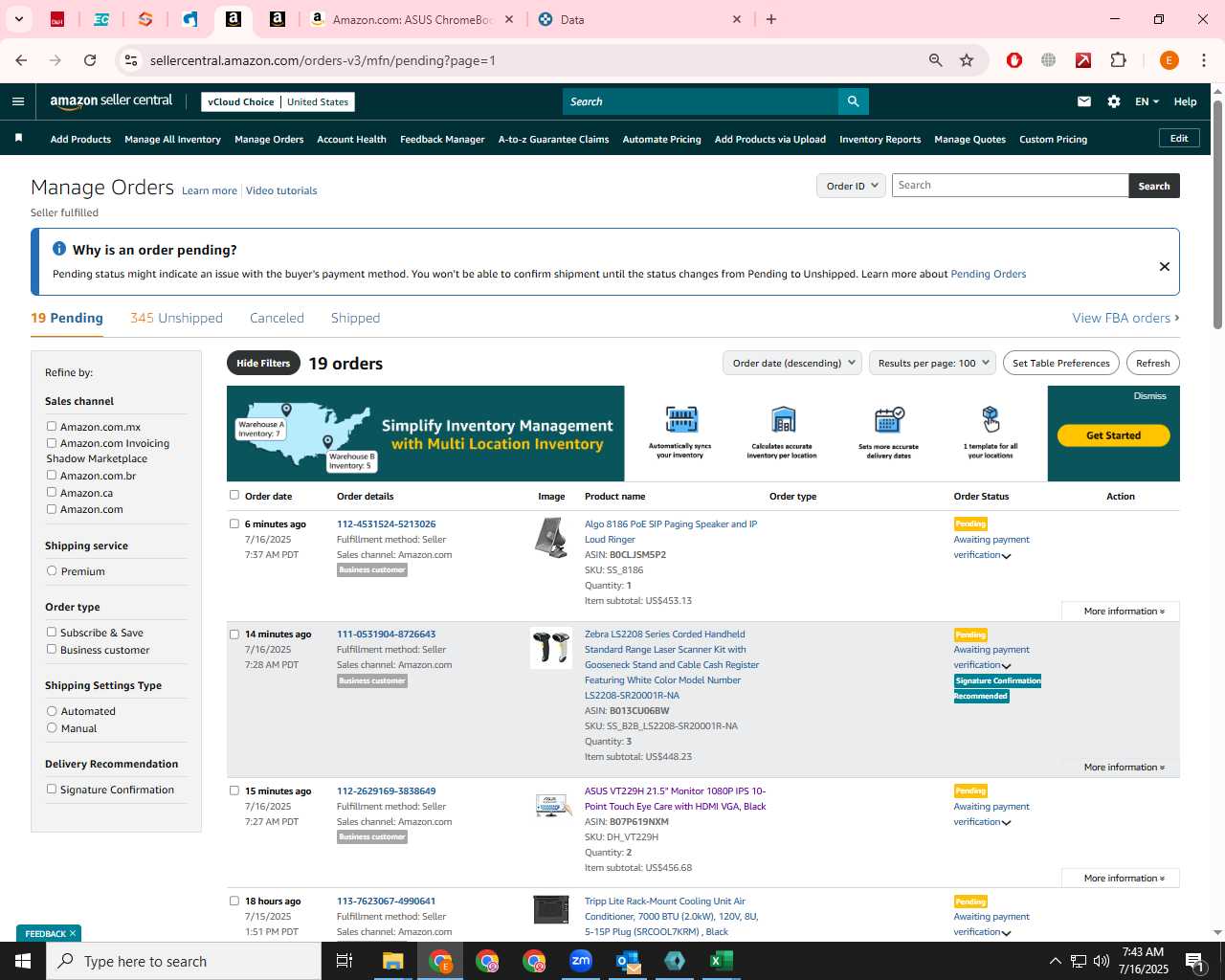This screenshot has width=1225, height=980.
Task: Open Feedback Manager in nav bar
Action: pyautogui.click(x=442, y=139)
